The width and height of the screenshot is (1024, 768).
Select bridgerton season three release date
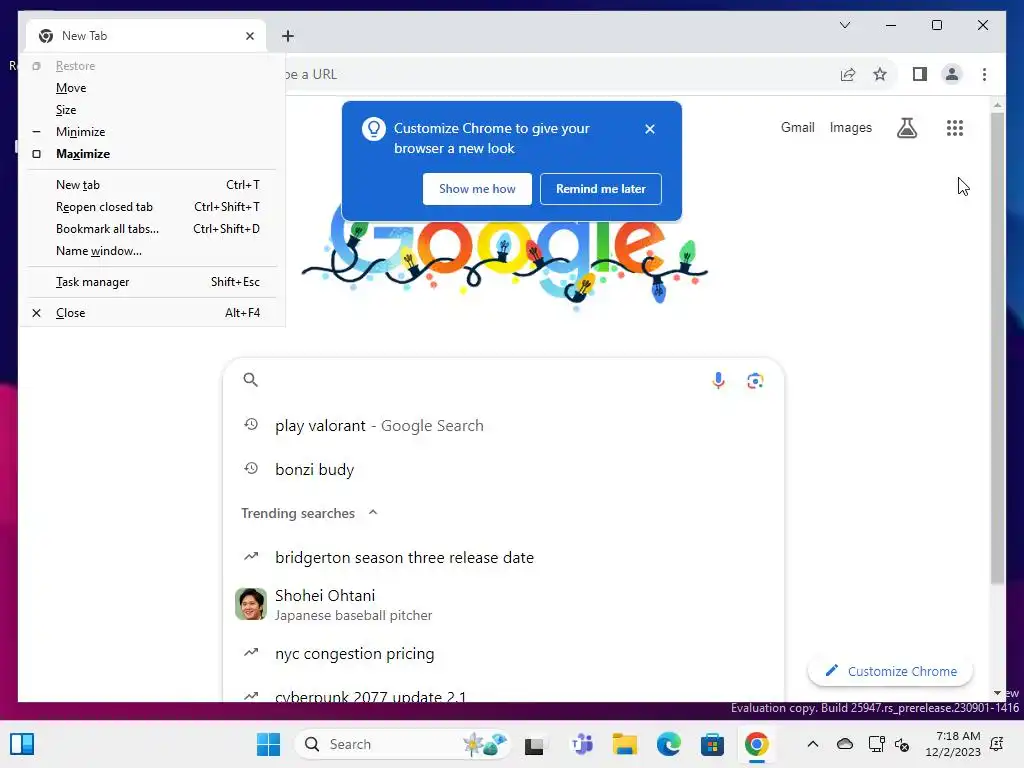[503, 558]
